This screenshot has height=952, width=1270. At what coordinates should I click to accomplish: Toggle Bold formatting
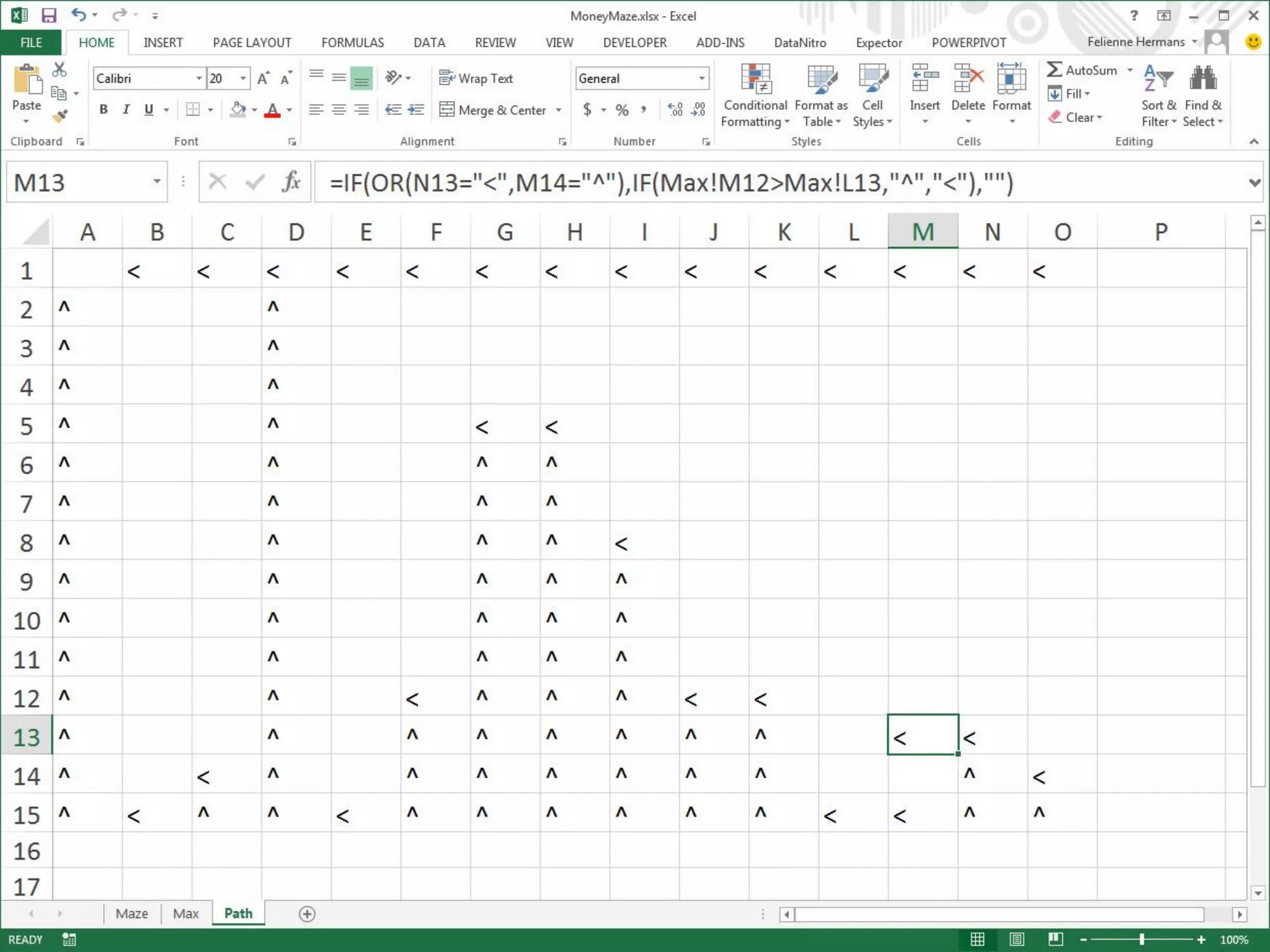104,110
